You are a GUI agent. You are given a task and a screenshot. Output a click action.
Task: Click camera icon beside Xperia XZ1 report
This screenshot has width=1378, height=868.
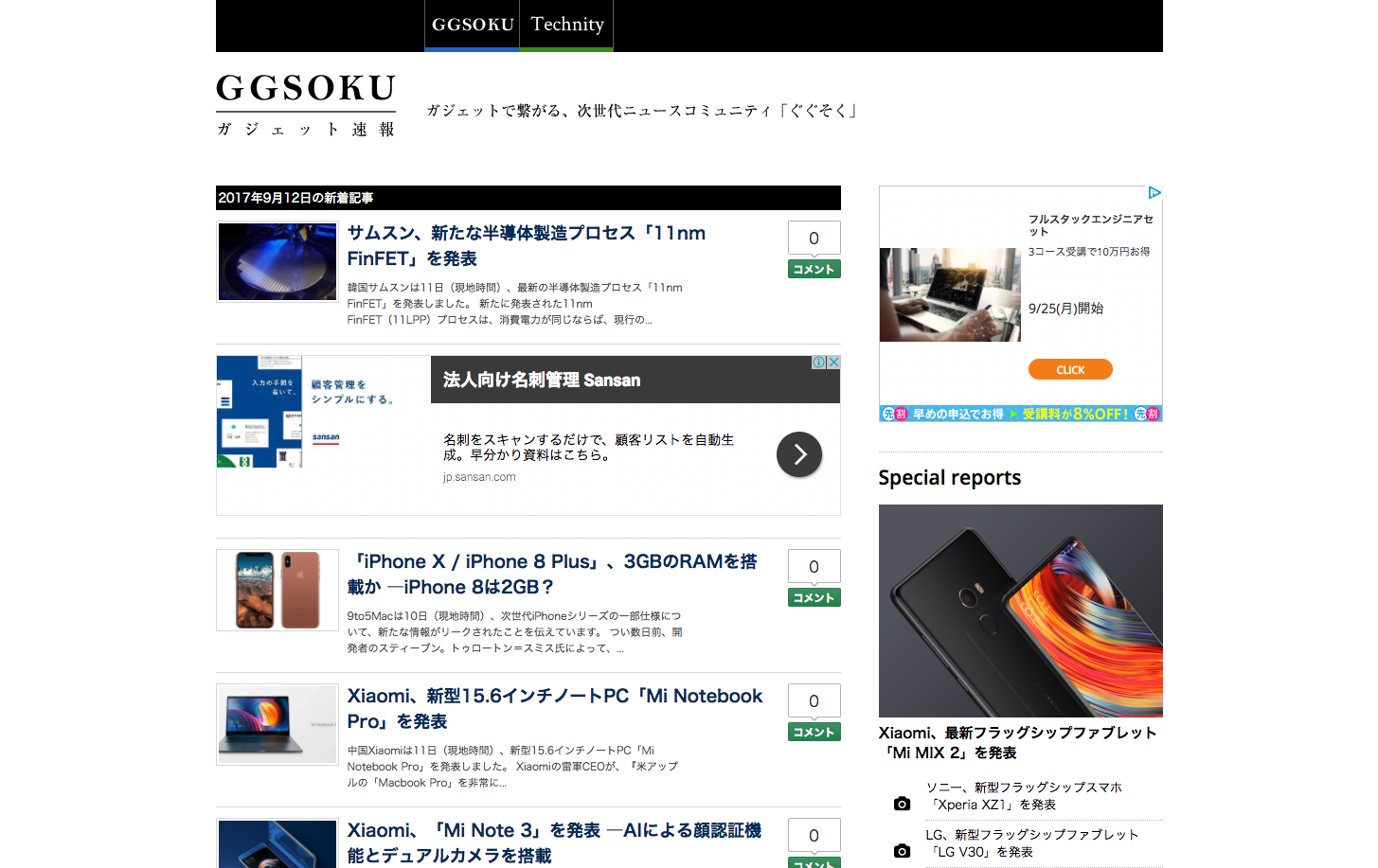(902, 804)
